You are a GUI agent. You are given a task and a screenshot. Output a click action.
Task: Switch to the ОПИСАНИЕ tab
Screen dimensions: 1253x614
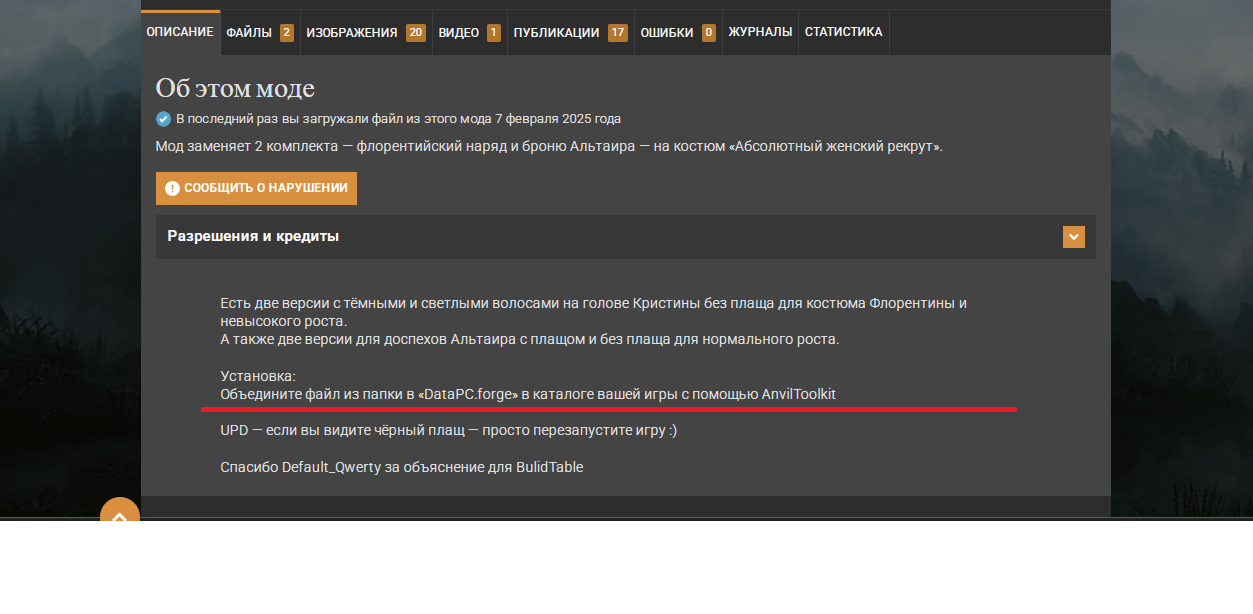pyautogui.click(x=180, y=32)
